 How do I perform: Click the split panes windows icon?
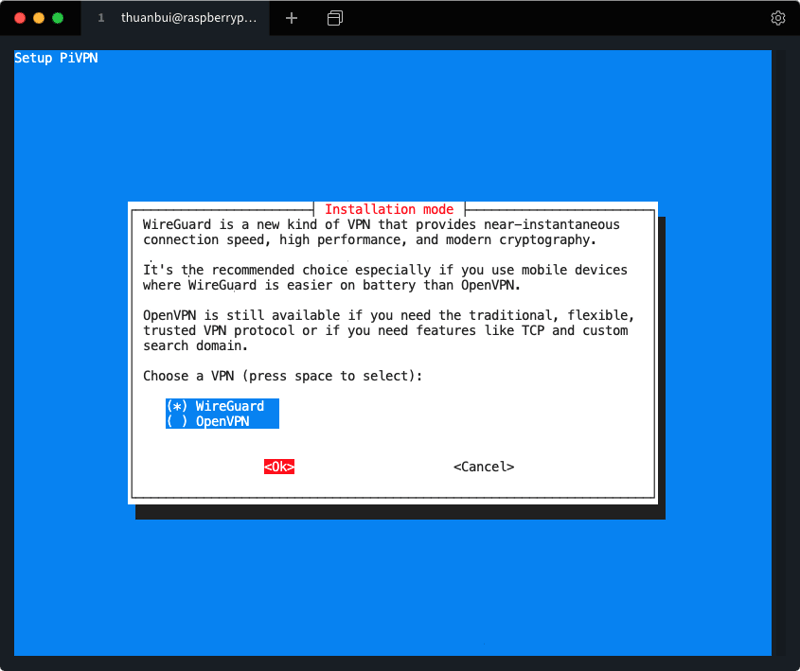pos(335,18)
